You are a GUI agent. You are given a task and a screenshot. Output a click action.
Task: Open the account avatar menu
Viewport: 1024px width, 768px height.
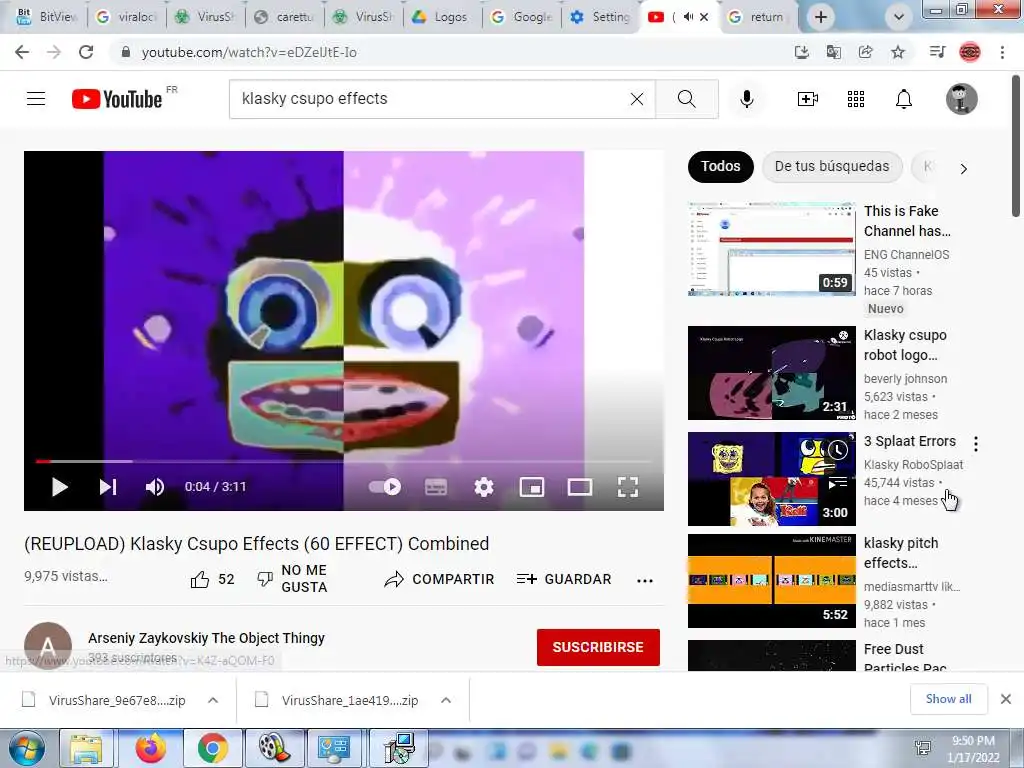point(961,99)
